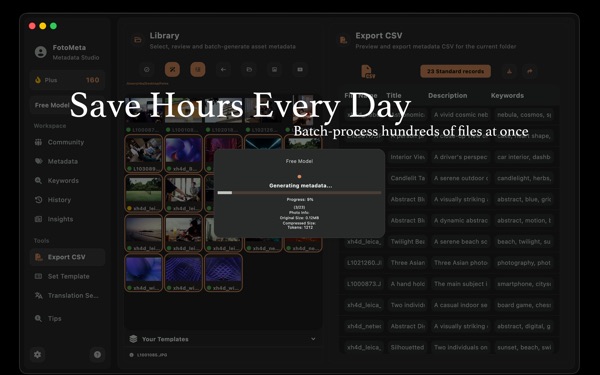This screenshot has width=600, height=375.
Task: Select the L103089 thumbnail in Library
Action: pyautogui.click(x=143, y=153)
